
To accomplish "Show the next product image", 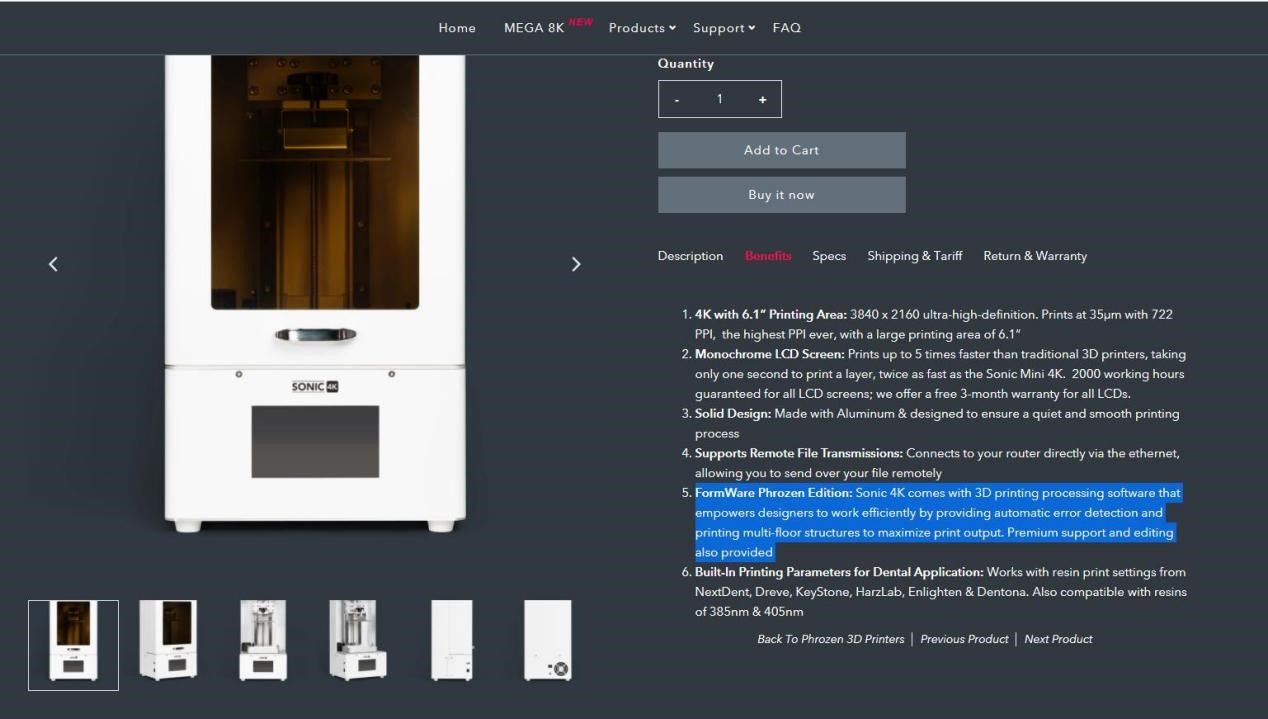I will click(x=576, y=264).
